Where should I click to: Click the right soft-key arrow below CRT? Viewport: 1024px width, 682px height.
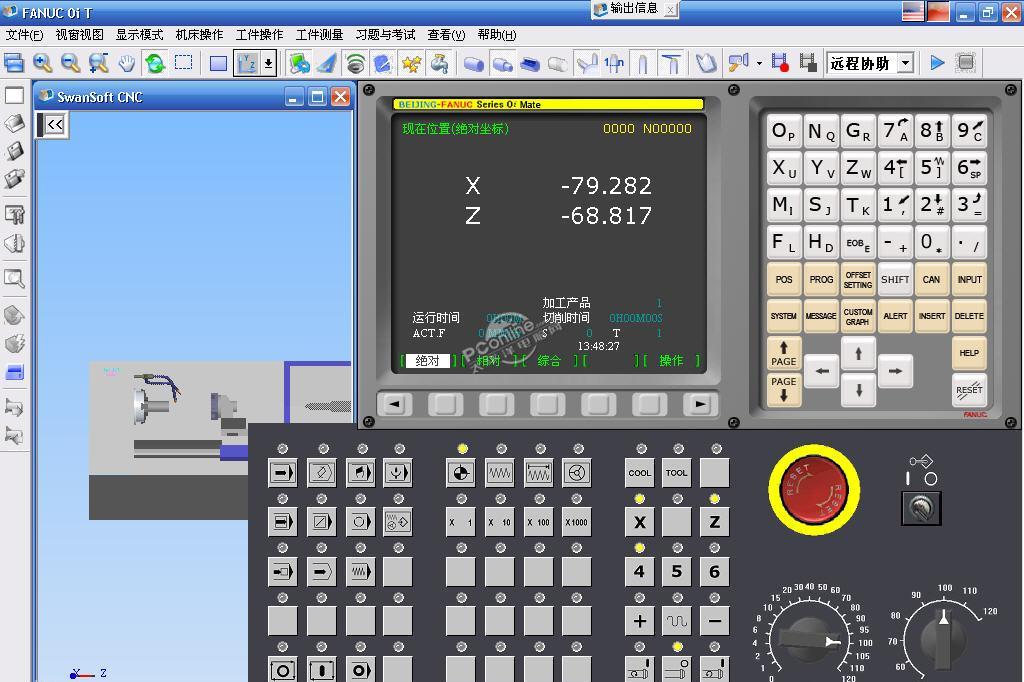click(x=700, y=404)
